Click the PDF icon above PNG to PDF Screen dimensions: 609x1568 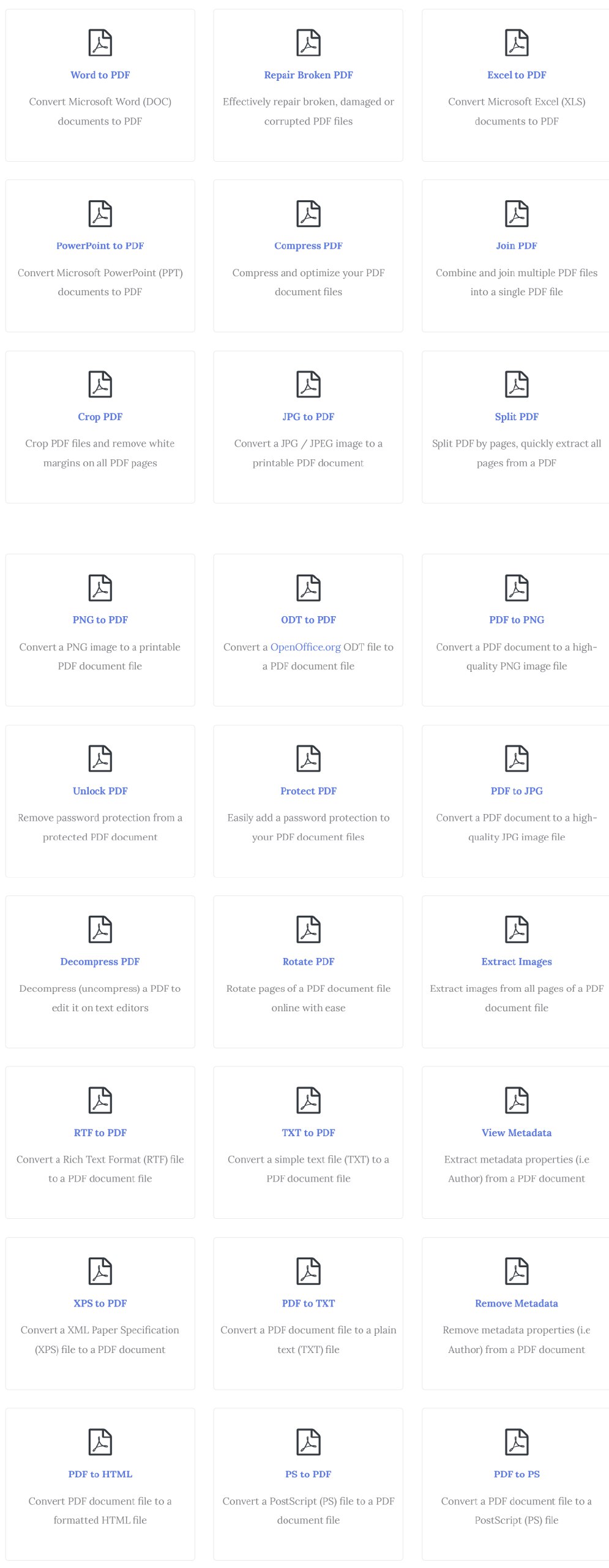tap(100, 588)
